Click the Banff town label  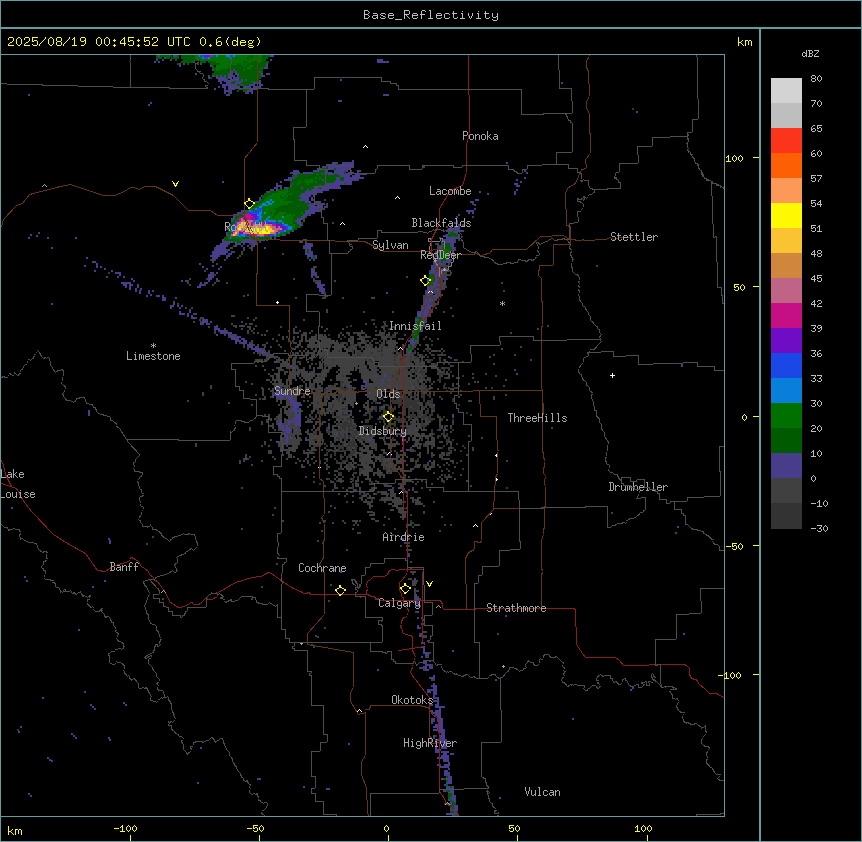click(124, 567)
